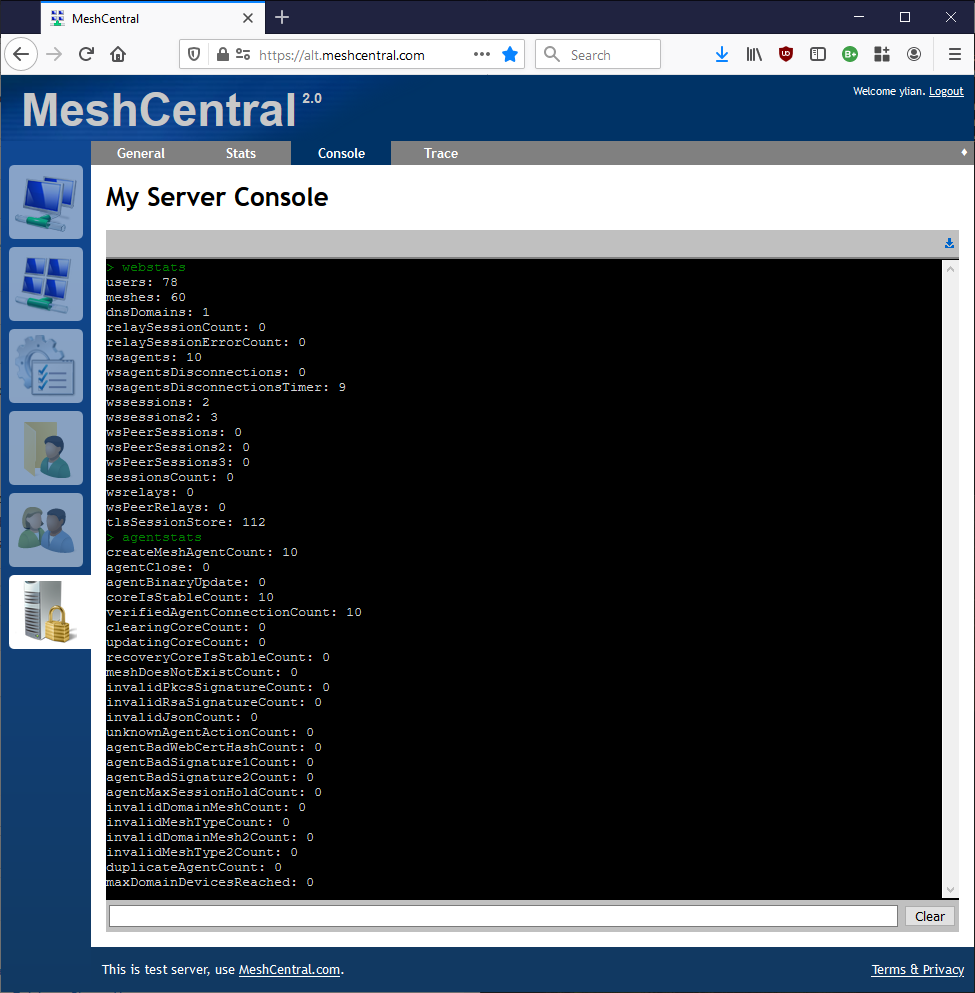Click "wssessions2: 3" line

pos(161,417)
